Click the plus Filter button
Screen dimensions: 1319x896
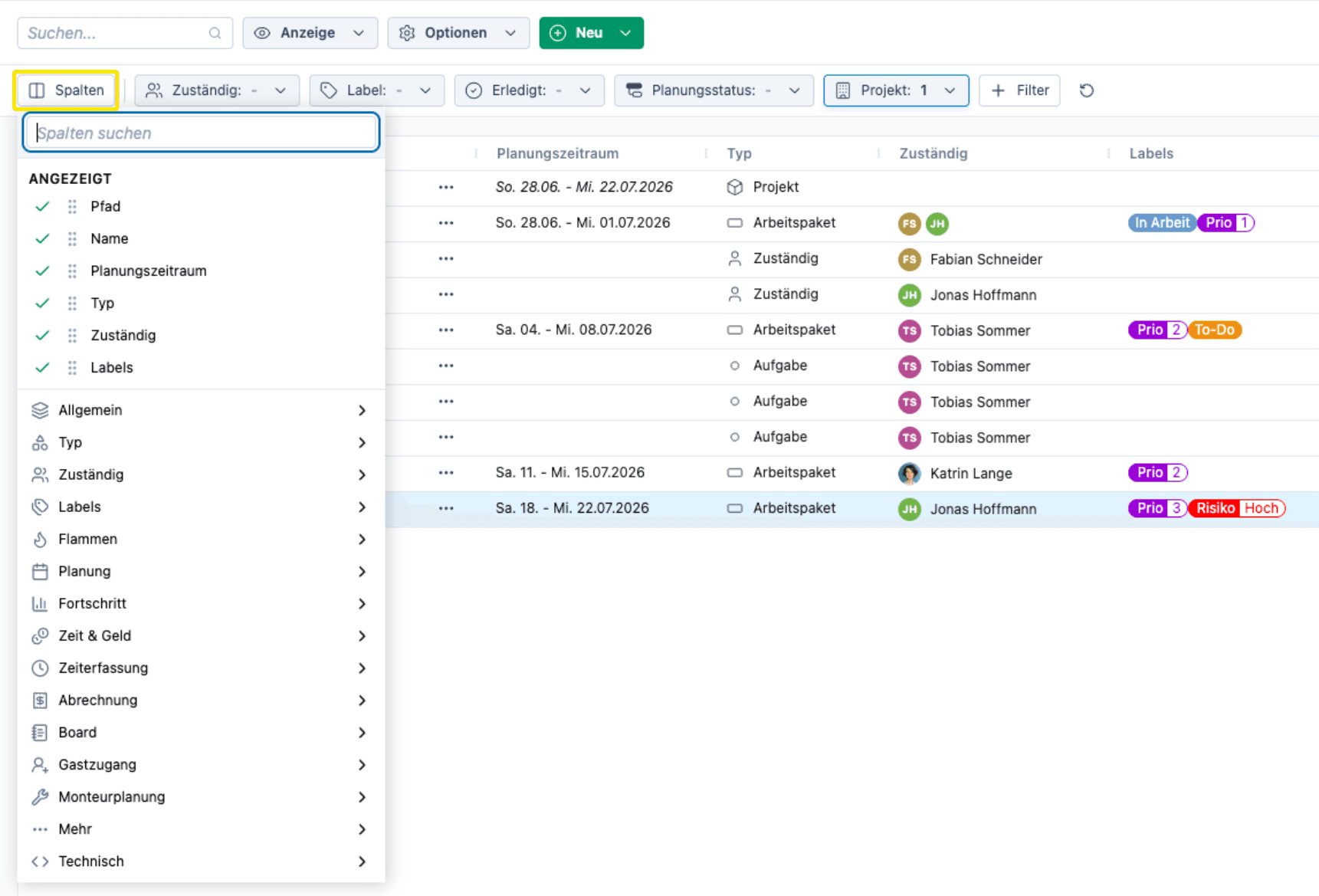pyautogui.click(x=1019, y=90)
